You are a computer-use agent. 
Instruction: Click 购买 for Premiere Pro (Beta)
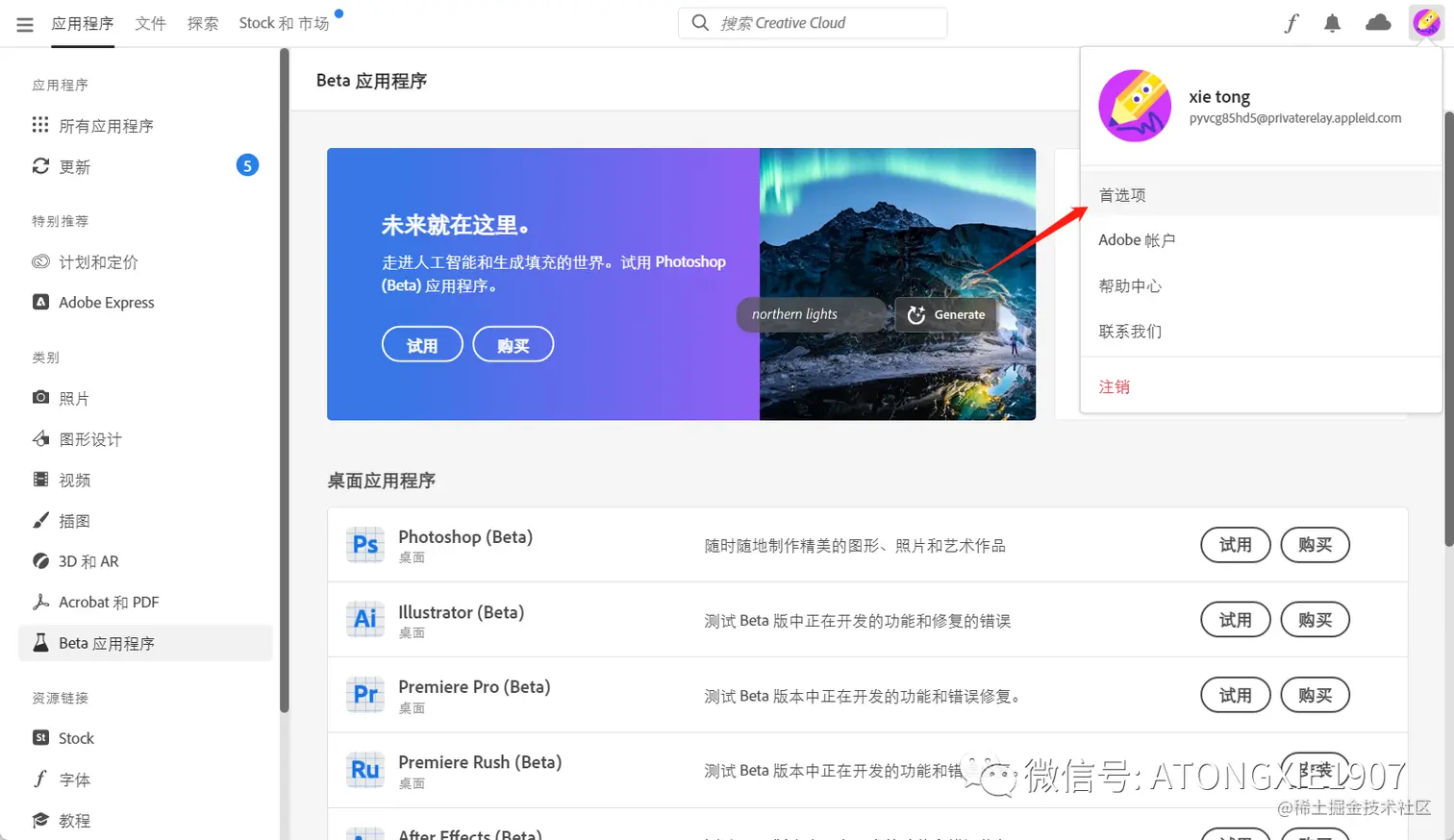[x=1316, y=695]
